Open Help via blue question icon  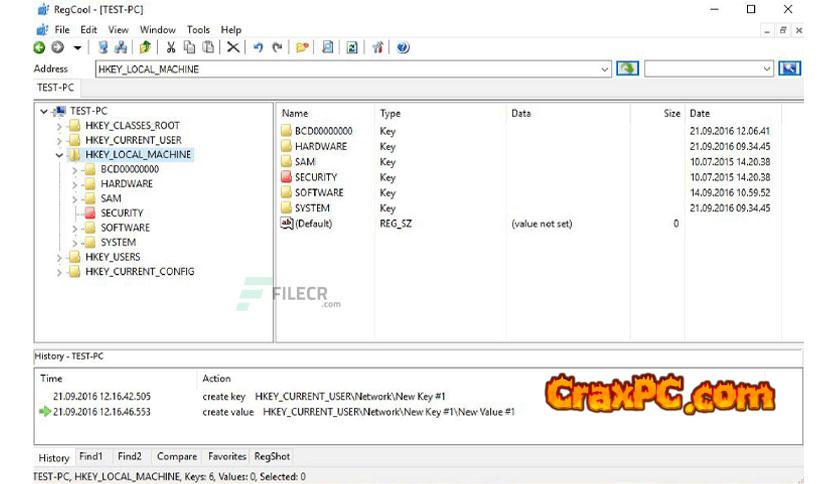pos(403,47)
